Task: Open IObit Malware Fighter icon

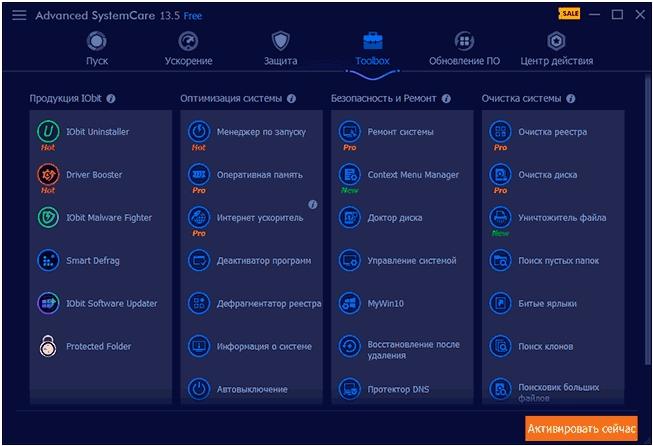Action: (x=48, y=217)
